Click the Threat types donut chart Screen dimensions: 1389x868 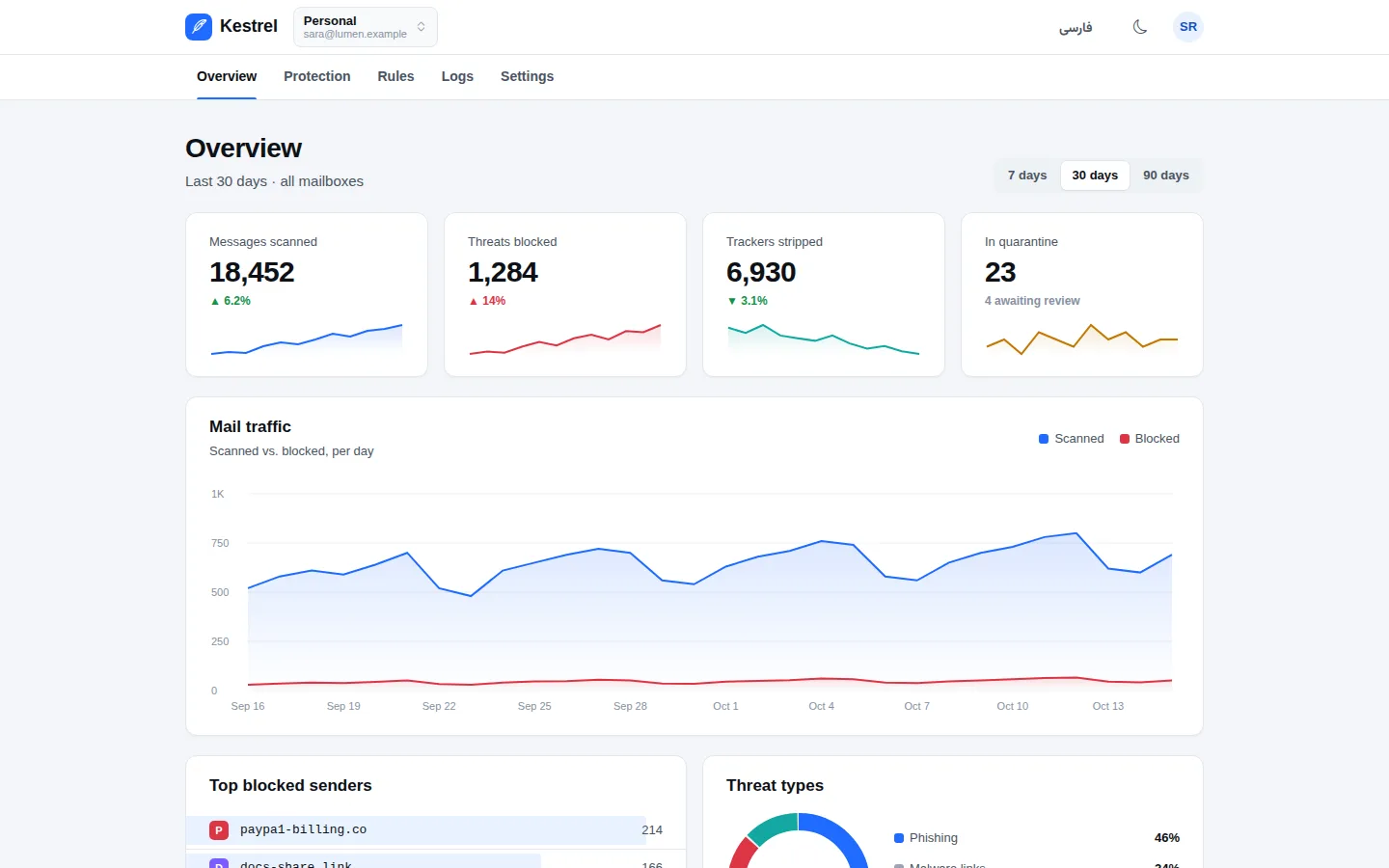click(799, 841)
